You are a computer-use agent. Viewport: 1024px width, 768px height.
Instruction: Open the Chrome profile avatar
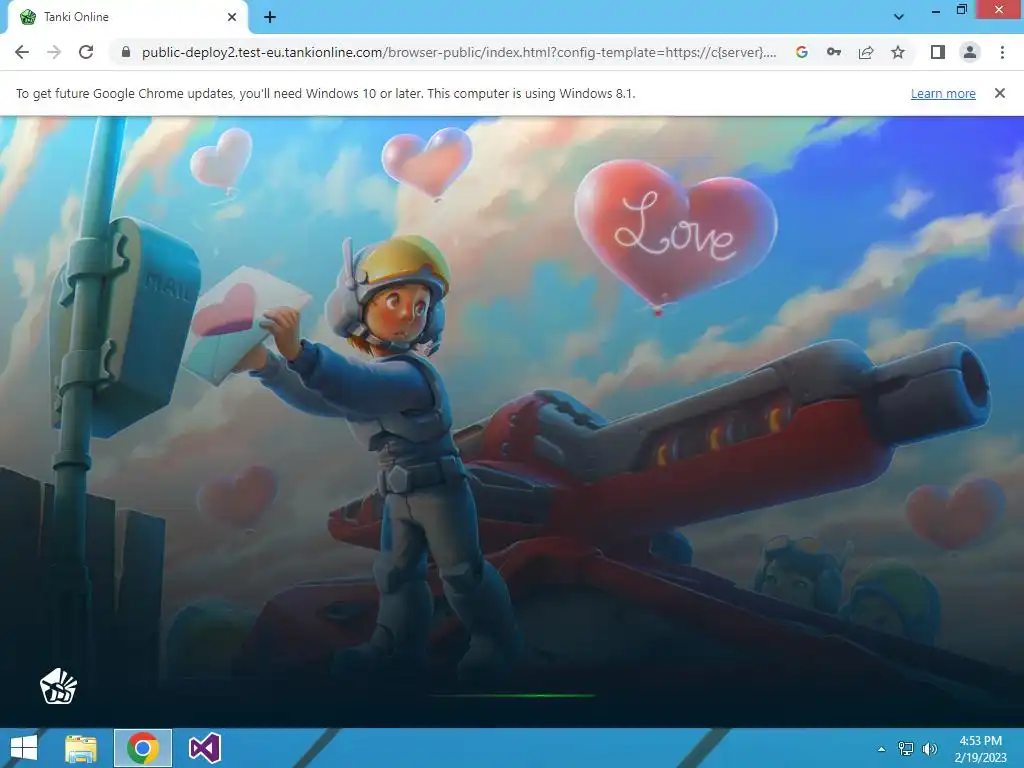click(970, 52)
